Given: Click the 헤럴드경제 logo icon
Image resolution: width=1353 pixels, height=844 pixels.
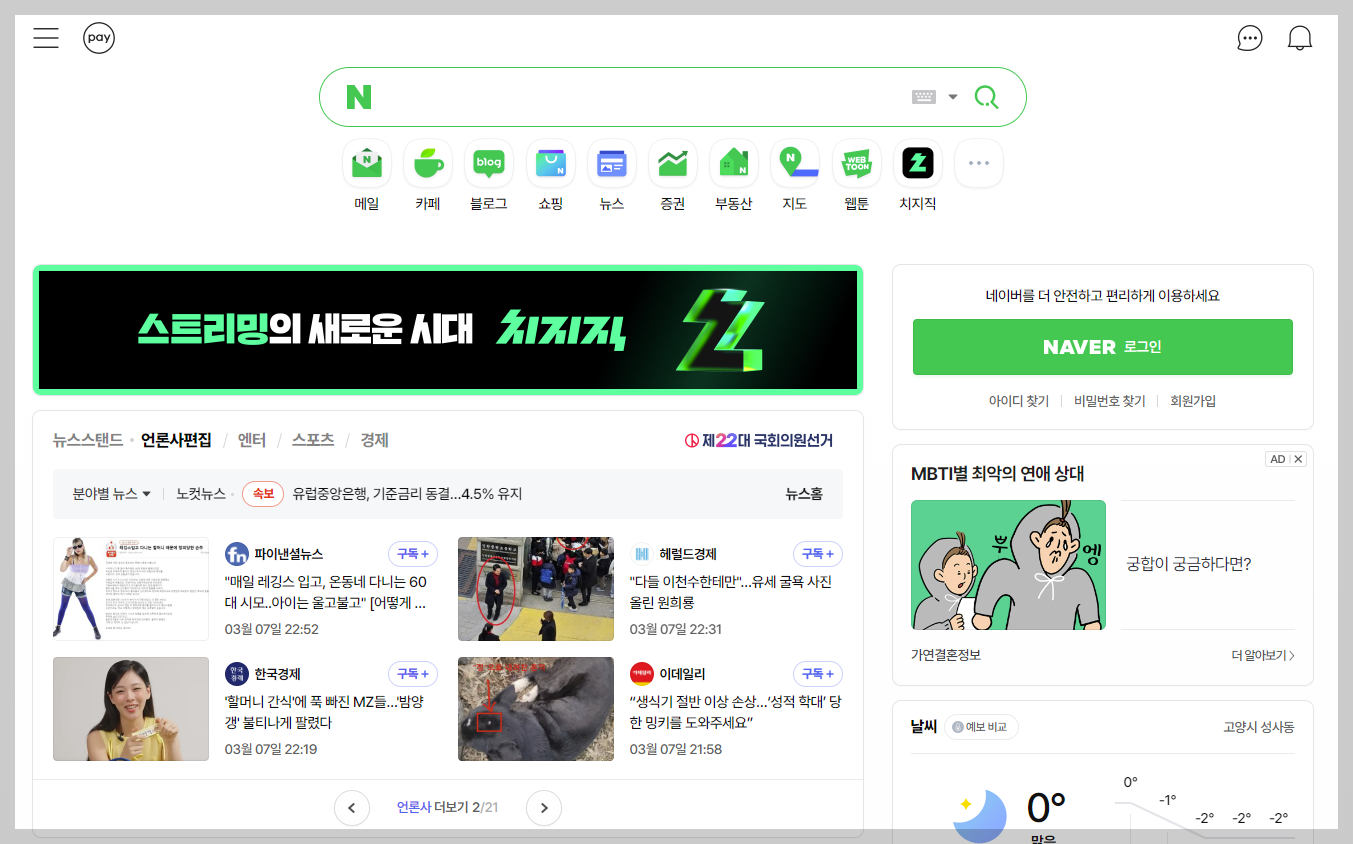Looking at the screenshot, I should coord(642,554).
